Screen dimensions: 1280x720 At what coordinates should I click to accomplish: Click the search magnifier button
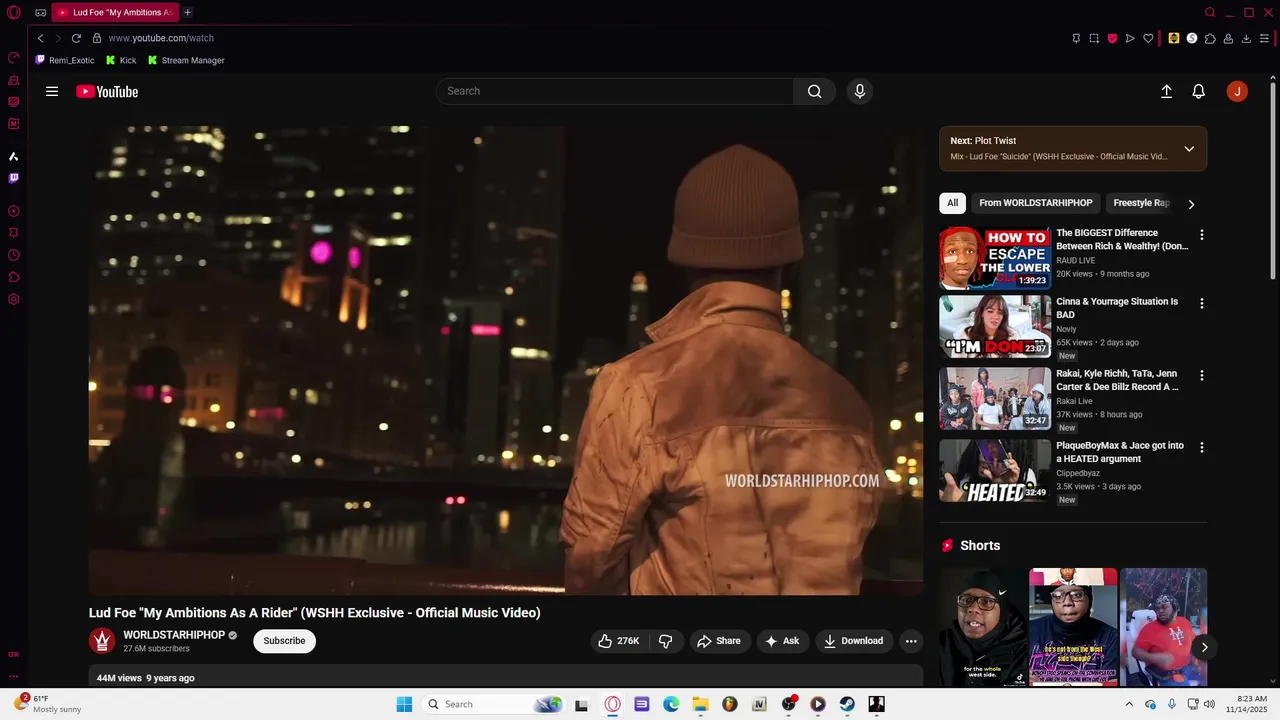pos(814,91)
